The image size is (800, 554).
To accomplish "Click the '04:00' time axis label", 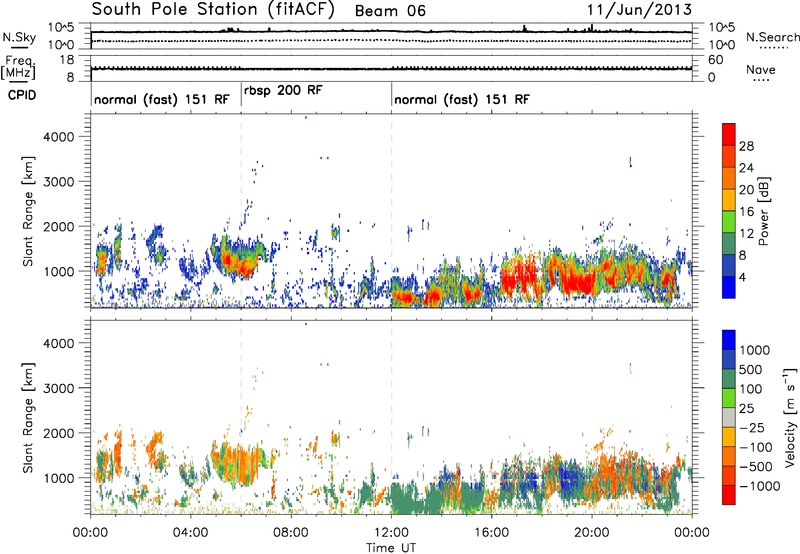I will [190, 533].
